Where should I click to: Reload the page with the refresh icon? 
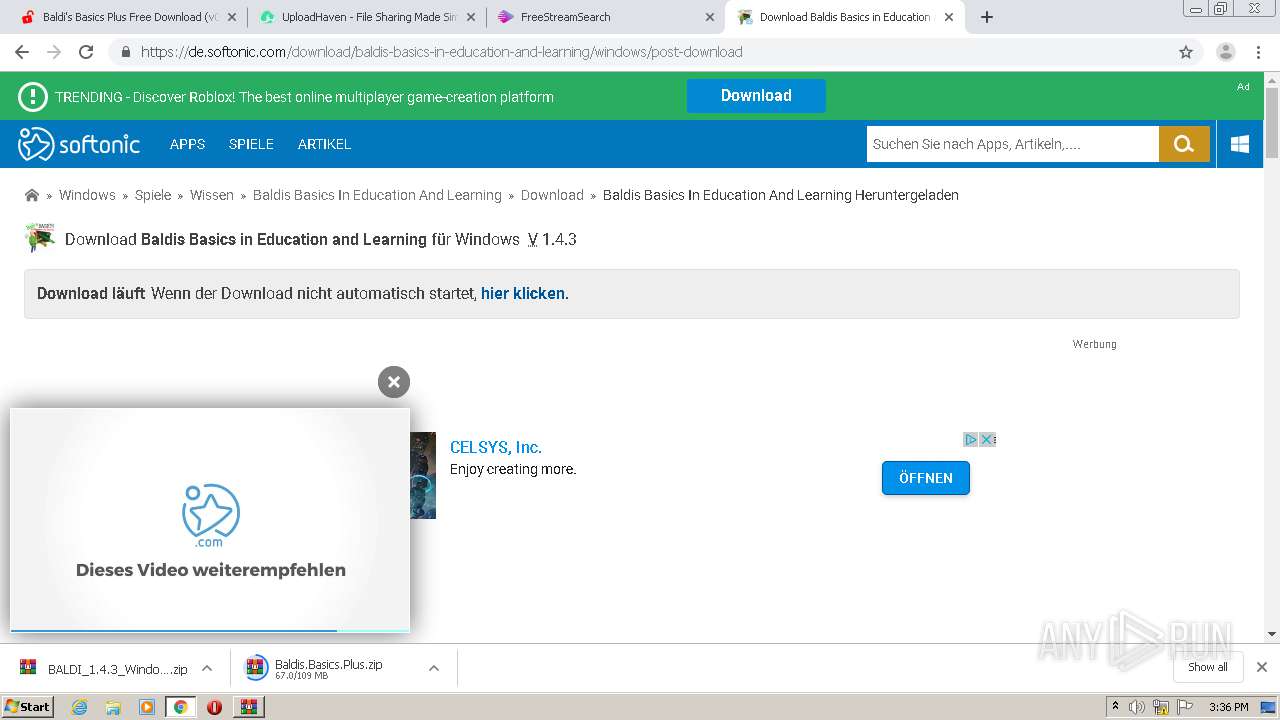click(x=86, y=52)
